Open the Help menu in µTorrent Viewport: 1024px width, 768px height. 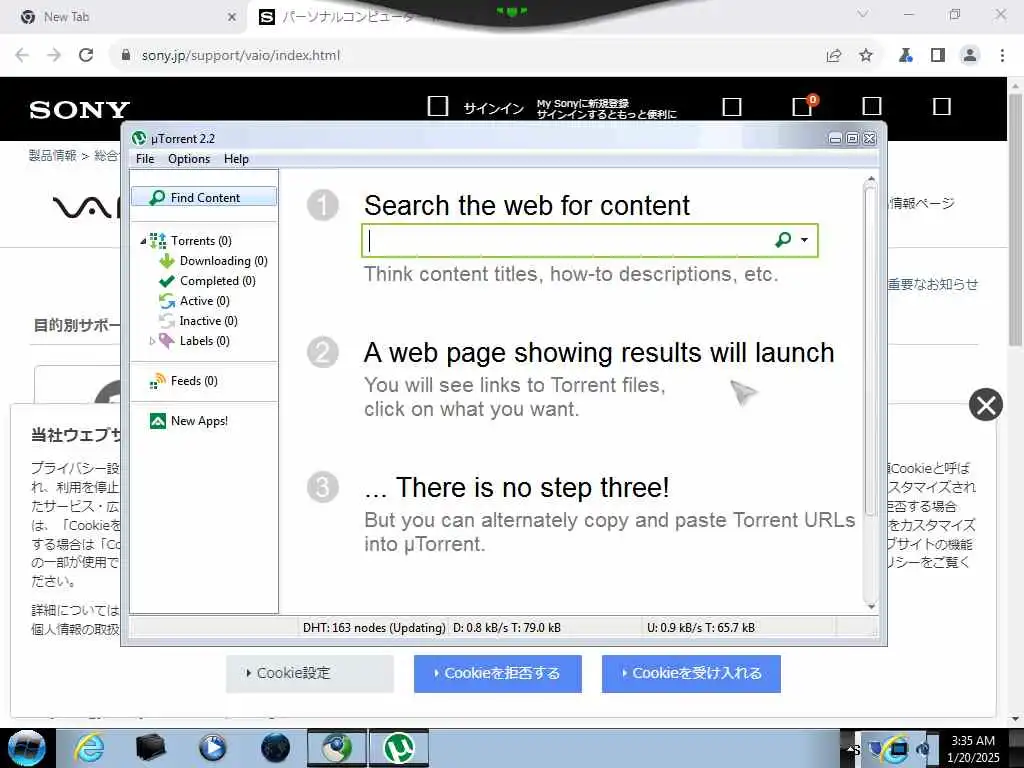pyautogui.click(x=236, y=159)
